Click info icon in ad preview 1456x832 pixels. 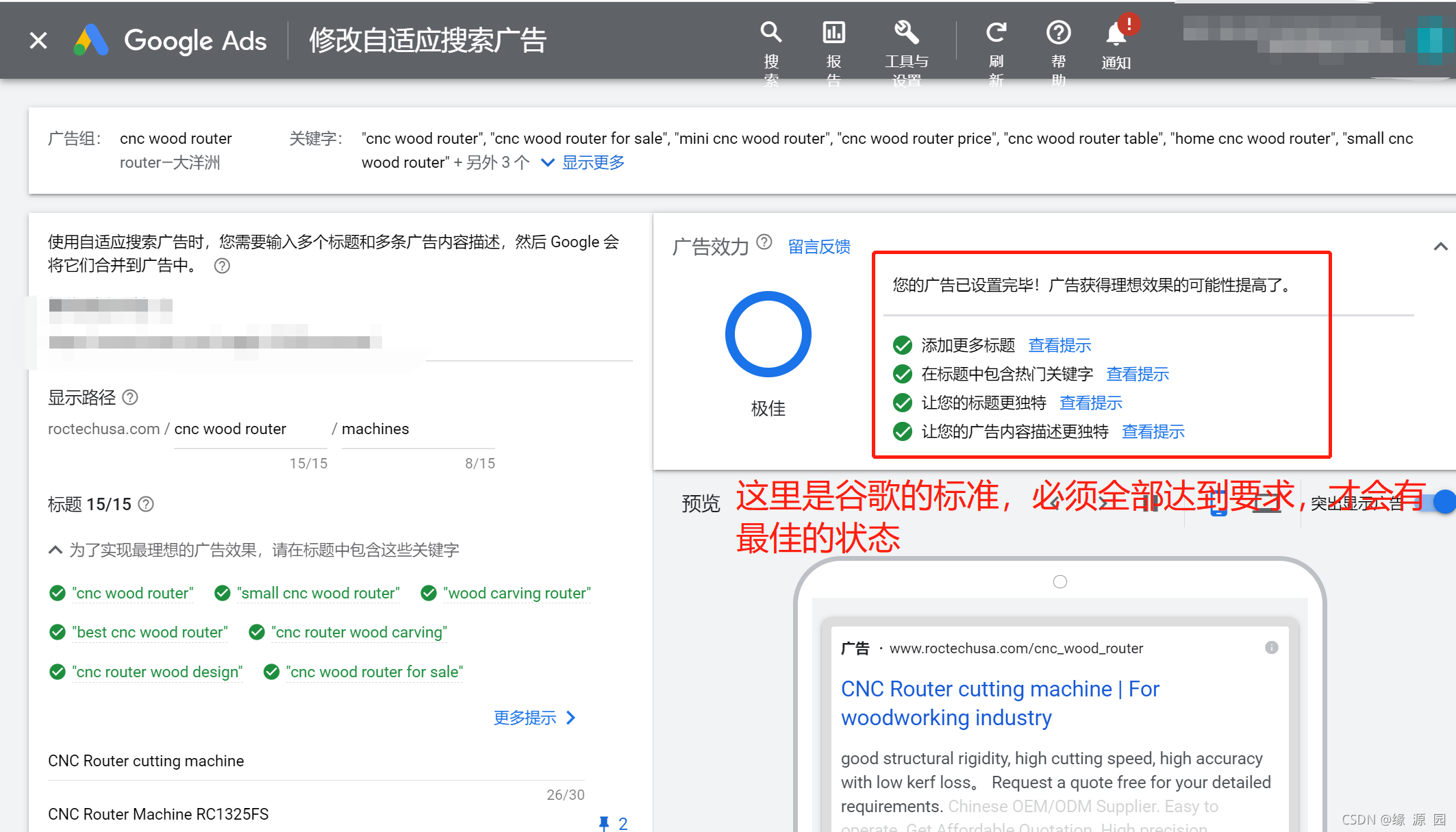point(1271,648)
